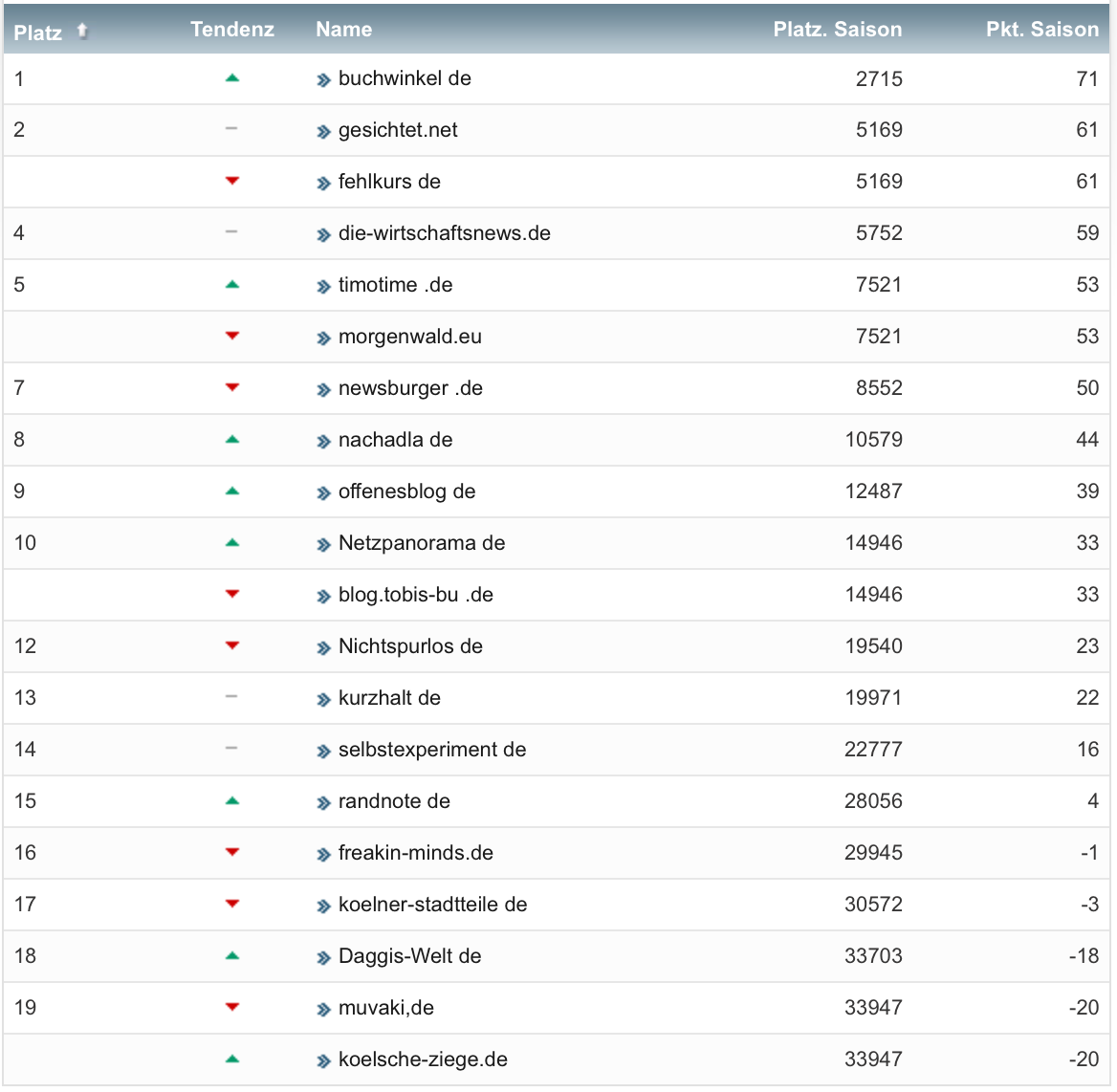Click green up-trend arrow for timotime .de
Viewport: 1117px width, 1092px height.
pyautogui.click(x=232, y=285)
